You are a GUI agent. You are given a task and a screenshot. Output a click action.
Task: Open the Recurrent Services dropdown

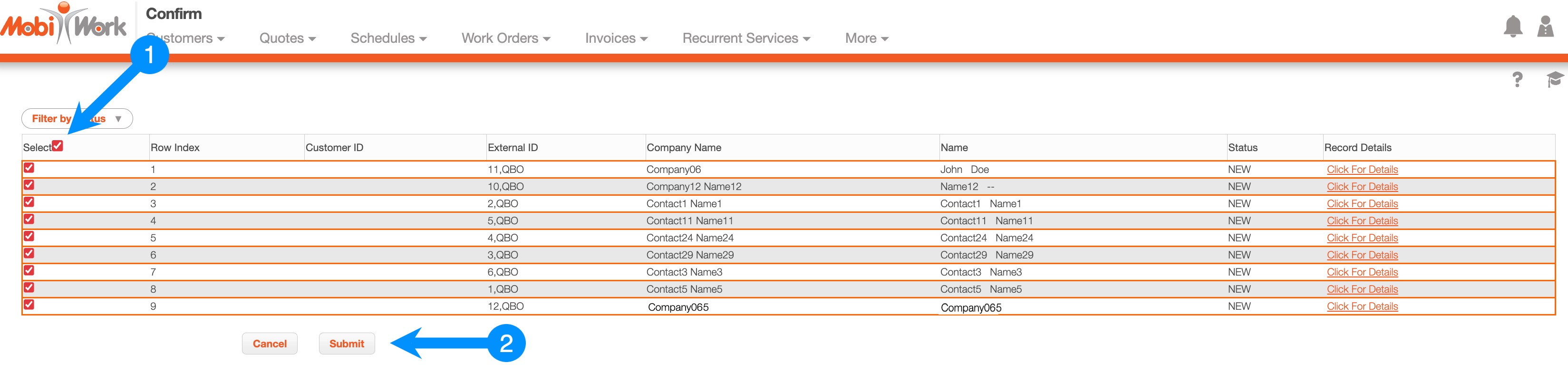point(745,38)
